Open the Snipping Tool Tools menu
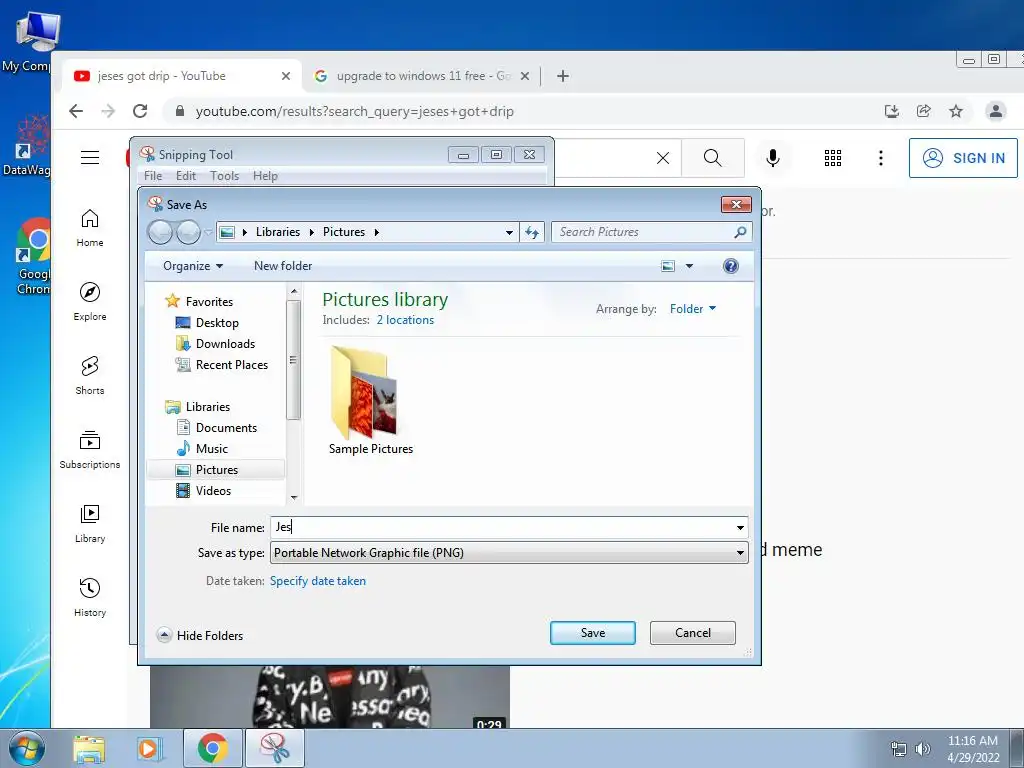 tap(224, 176)
